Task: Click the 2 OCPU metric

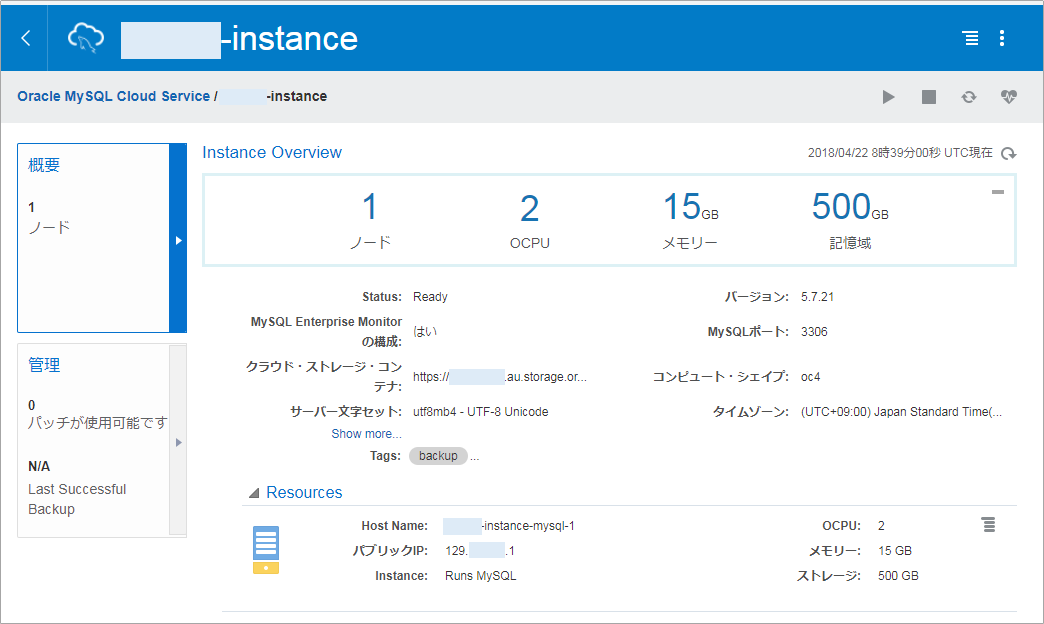Action: coord(529,220)
